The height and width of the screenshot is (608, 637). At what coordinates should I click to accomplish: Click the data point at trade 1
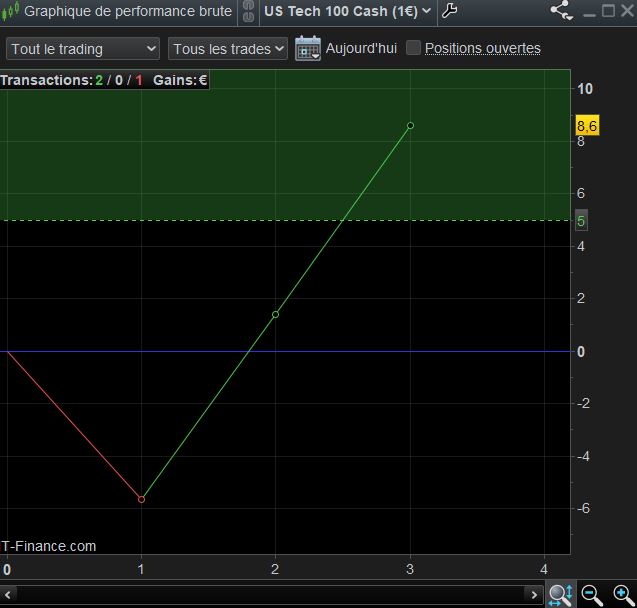tap(141, 499)
